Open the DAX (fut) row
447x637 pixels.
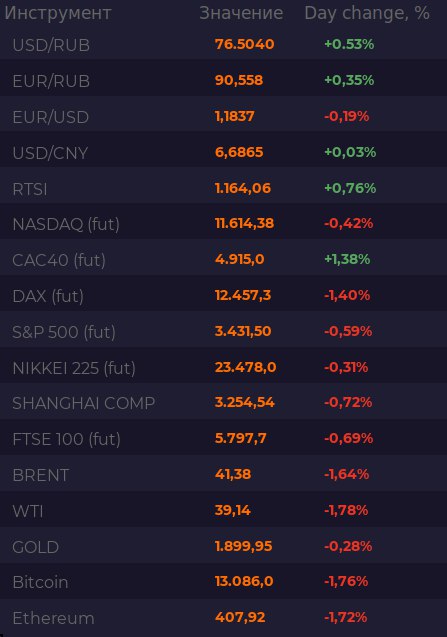point(224,296)
